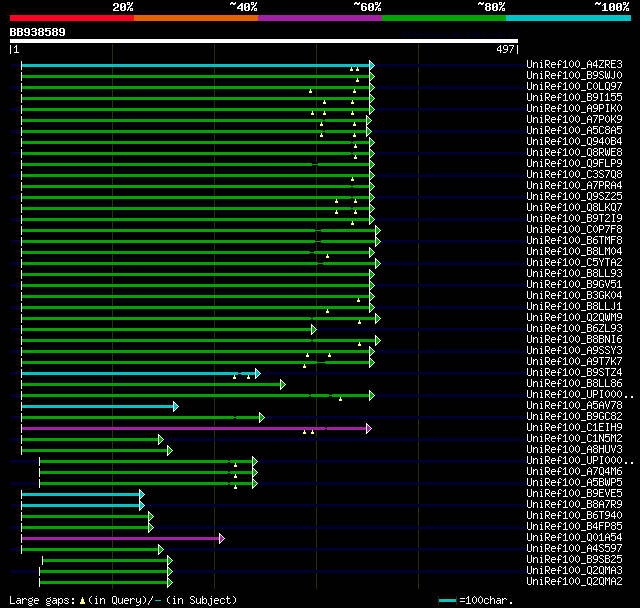Click arrowhead ending the UniRef100_B6T940 alignment

(x=151, y=517)
